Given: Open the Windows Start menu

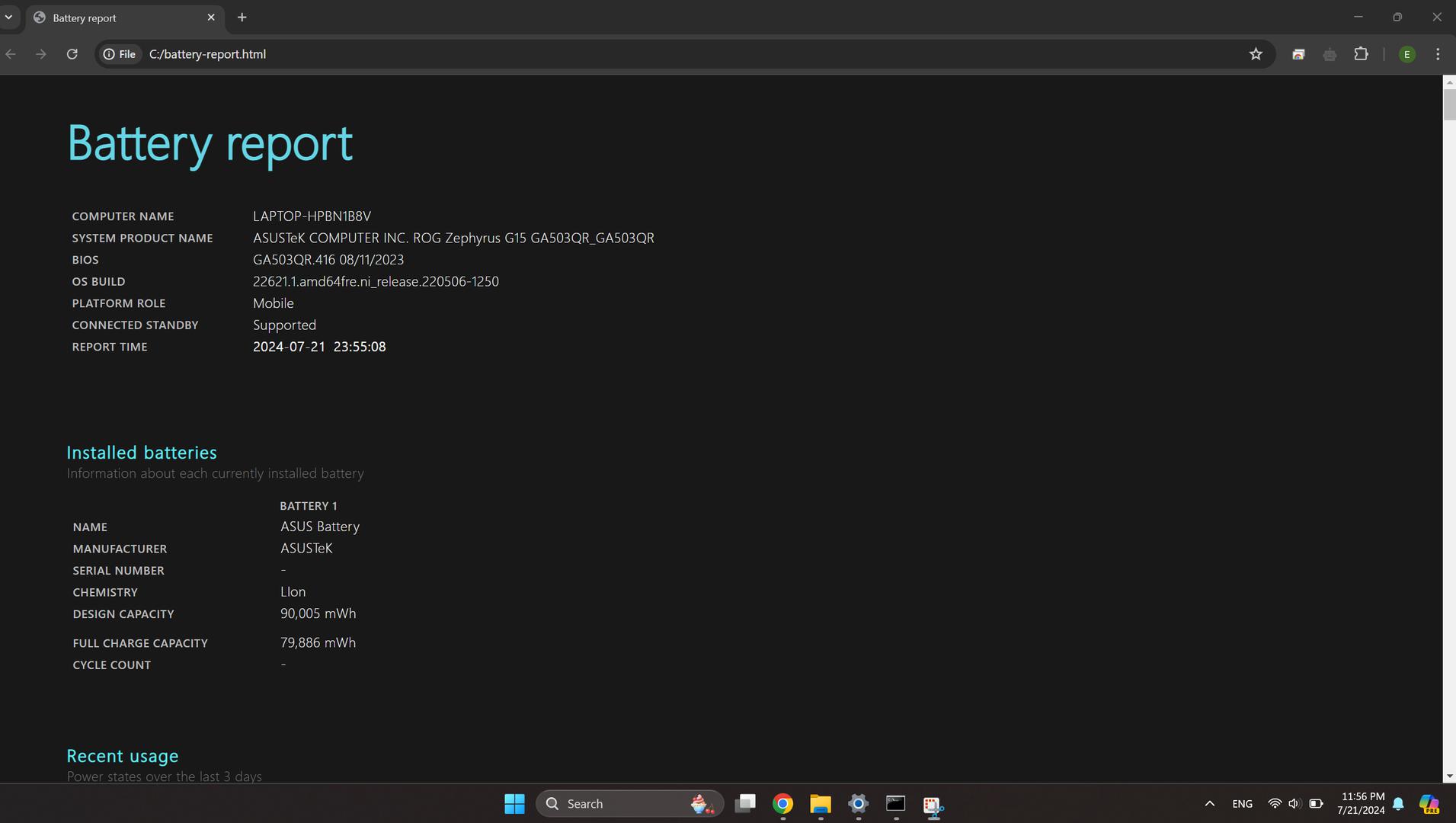Looking at the screenshot, I should tap(514, 804).
